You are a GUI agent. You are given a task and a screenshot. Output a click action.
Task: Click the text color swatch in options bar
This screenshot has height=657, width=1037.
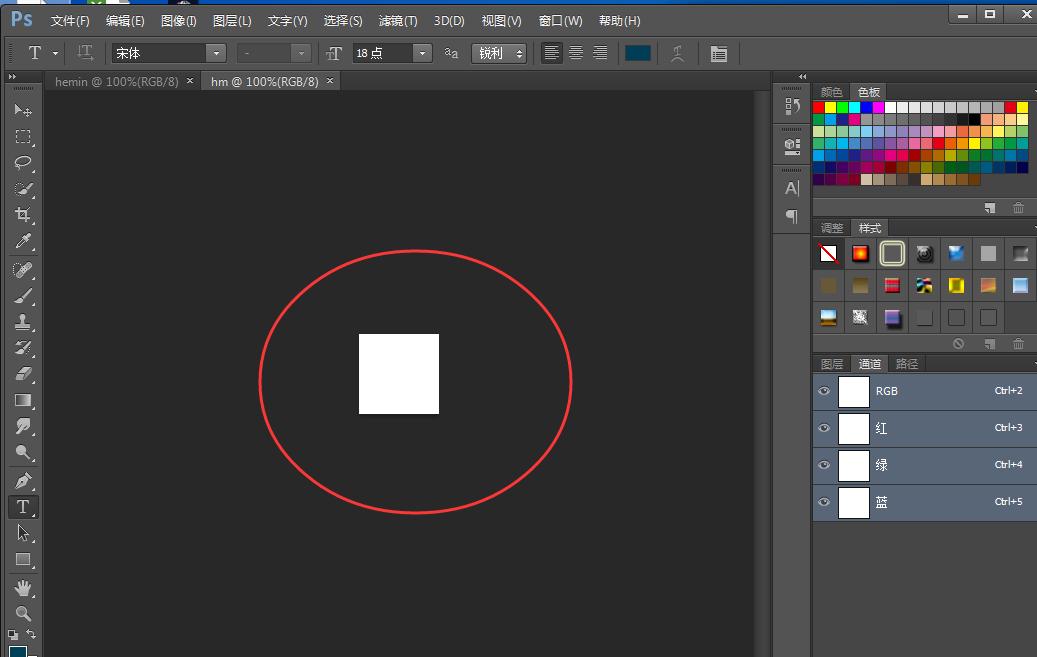pos(638,54)
